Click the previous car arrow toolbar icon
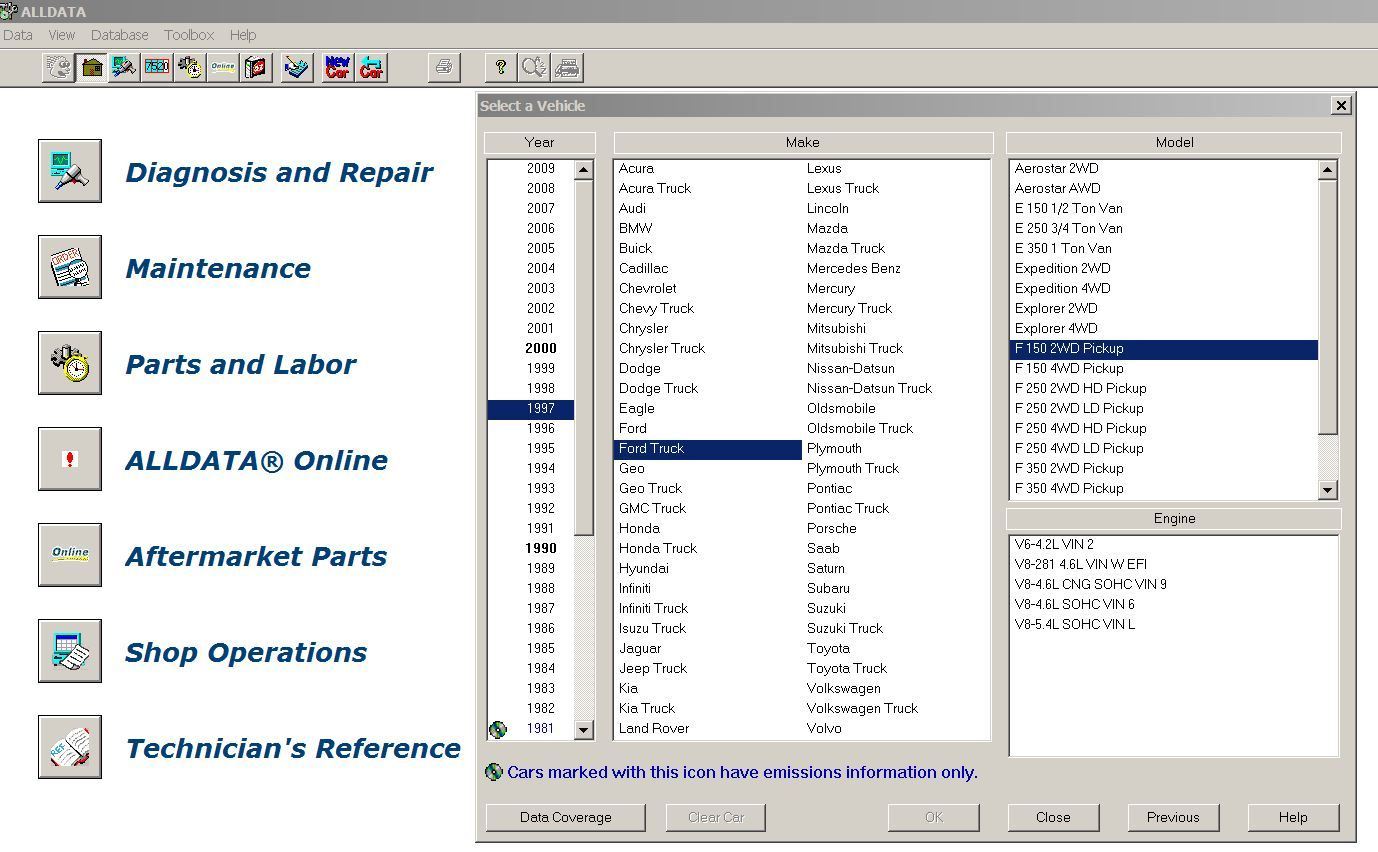 tap(371, 68)
